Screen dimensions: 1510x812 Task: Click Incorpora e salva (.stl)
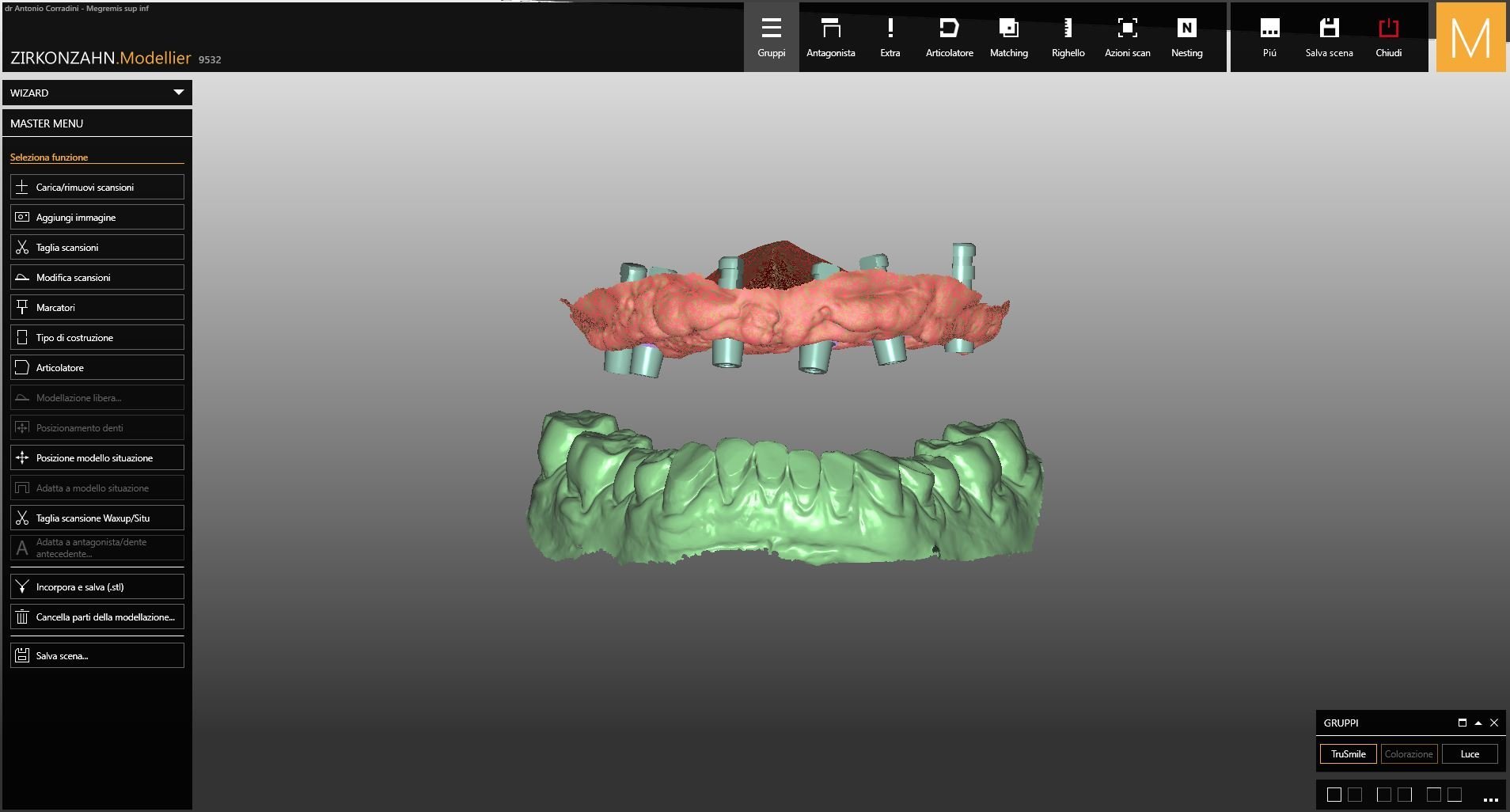pos(97,586)
